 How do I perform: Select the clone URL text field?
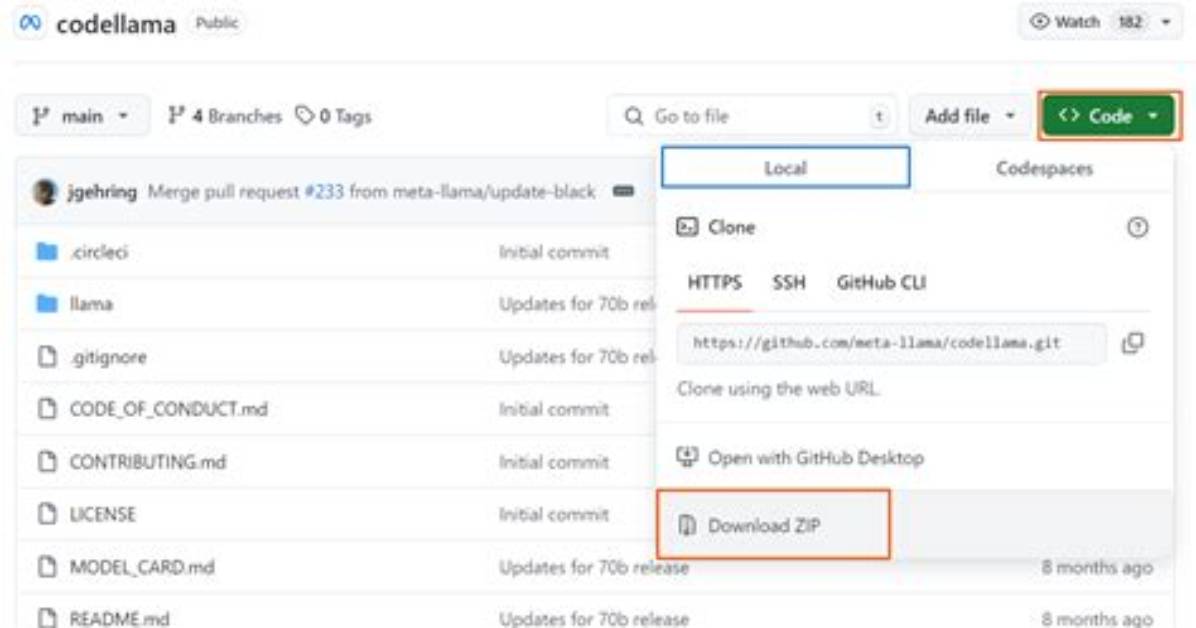pyautogui.click(x=891, y=343)
